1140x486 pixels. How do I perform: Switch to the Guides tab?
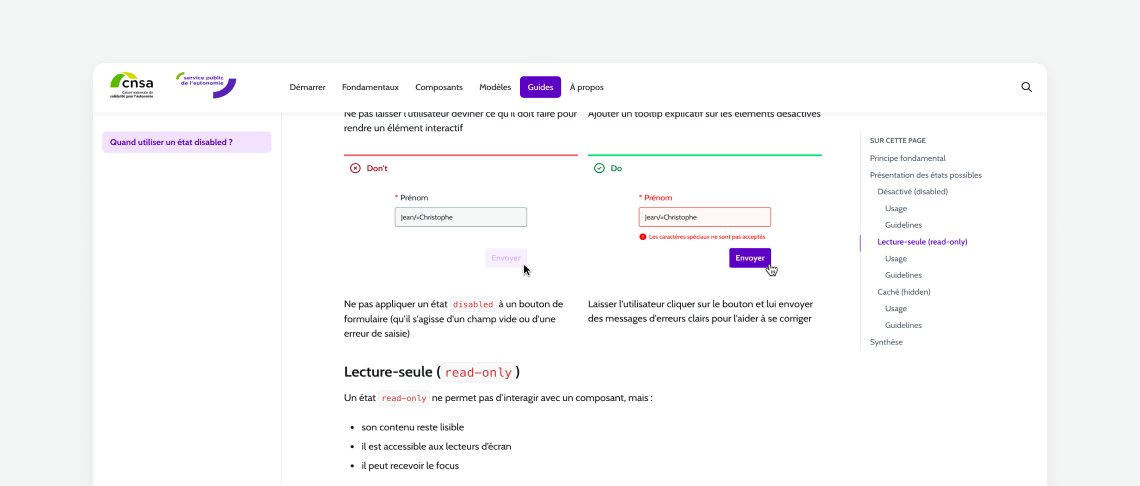point(540,87)
